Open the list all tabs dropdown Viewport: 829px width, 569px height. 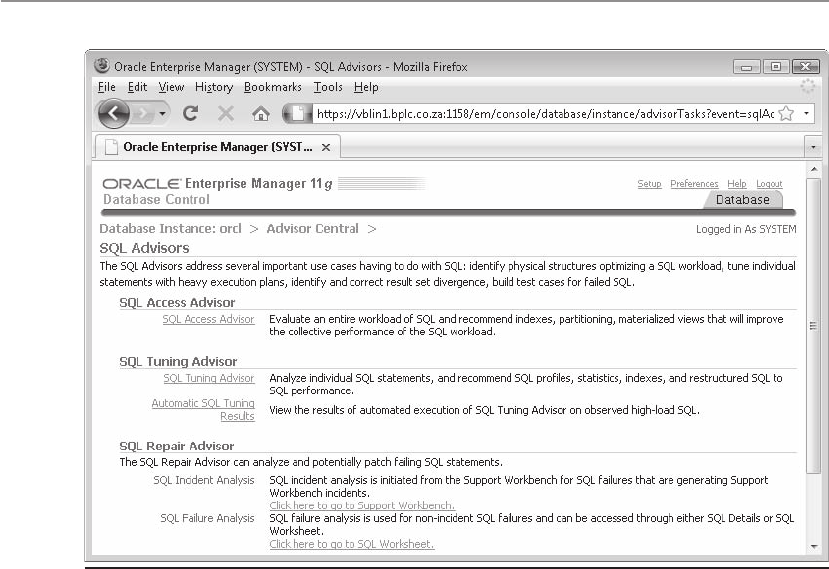[813, 147]
